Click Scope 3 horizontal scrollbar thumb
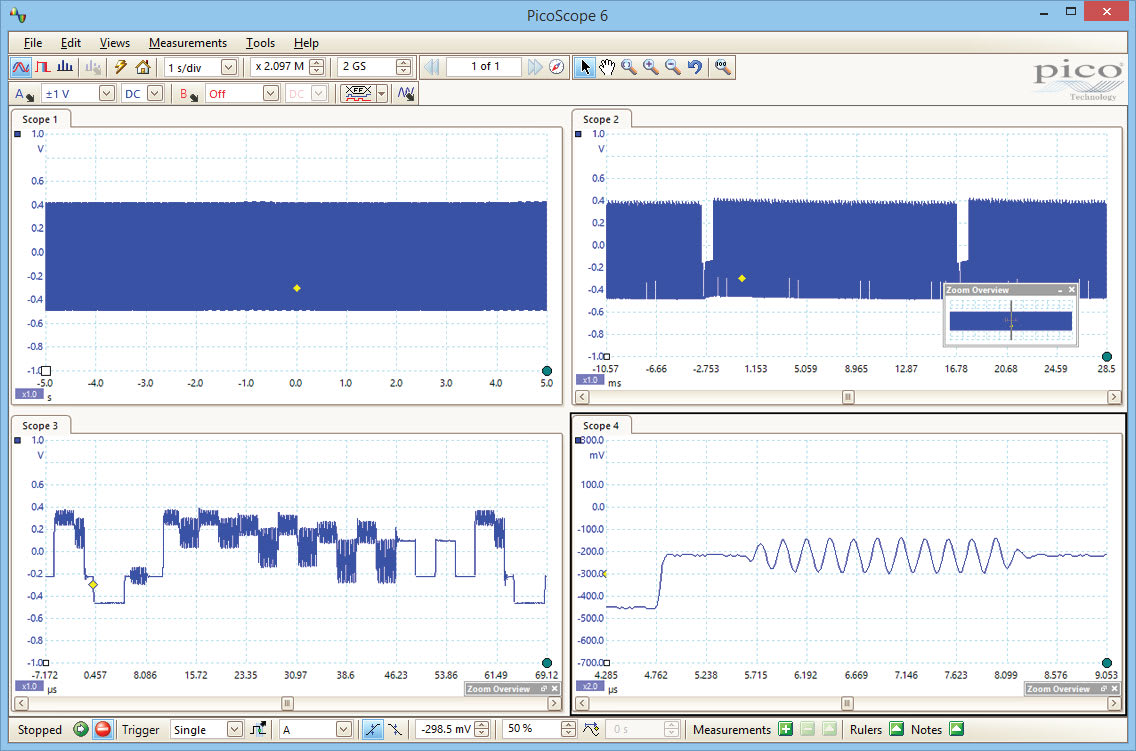 point(287,703)
